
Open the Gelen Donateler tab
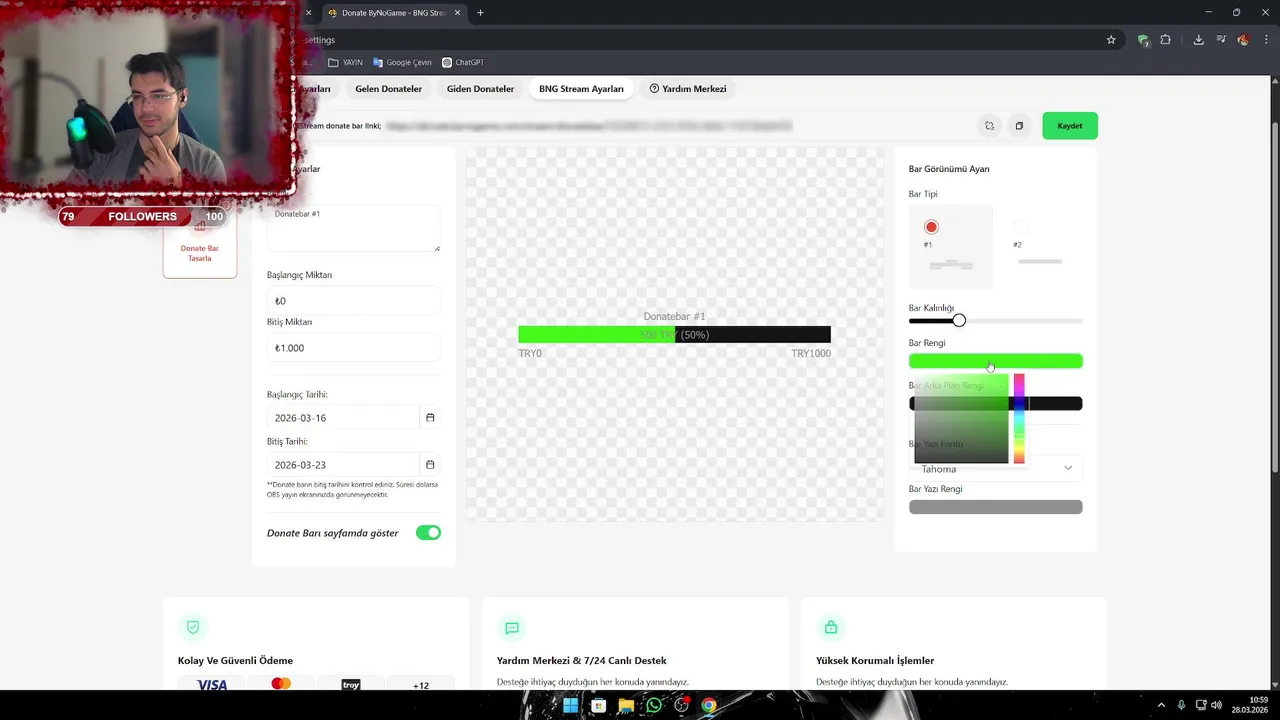point(388,89)
